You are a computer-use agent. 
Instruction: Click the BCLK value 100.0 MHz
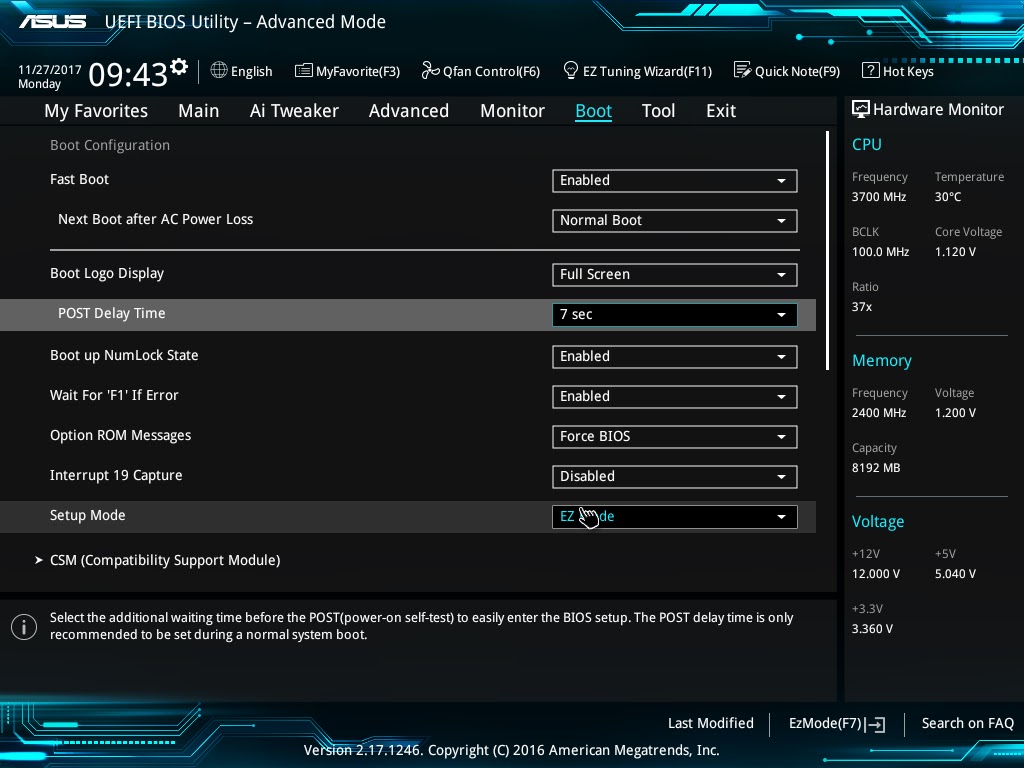880,251
